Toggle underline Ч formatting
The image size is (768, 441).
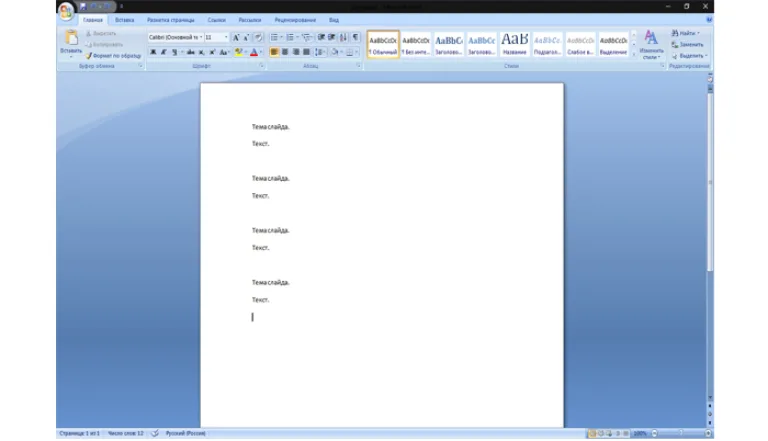174,52
